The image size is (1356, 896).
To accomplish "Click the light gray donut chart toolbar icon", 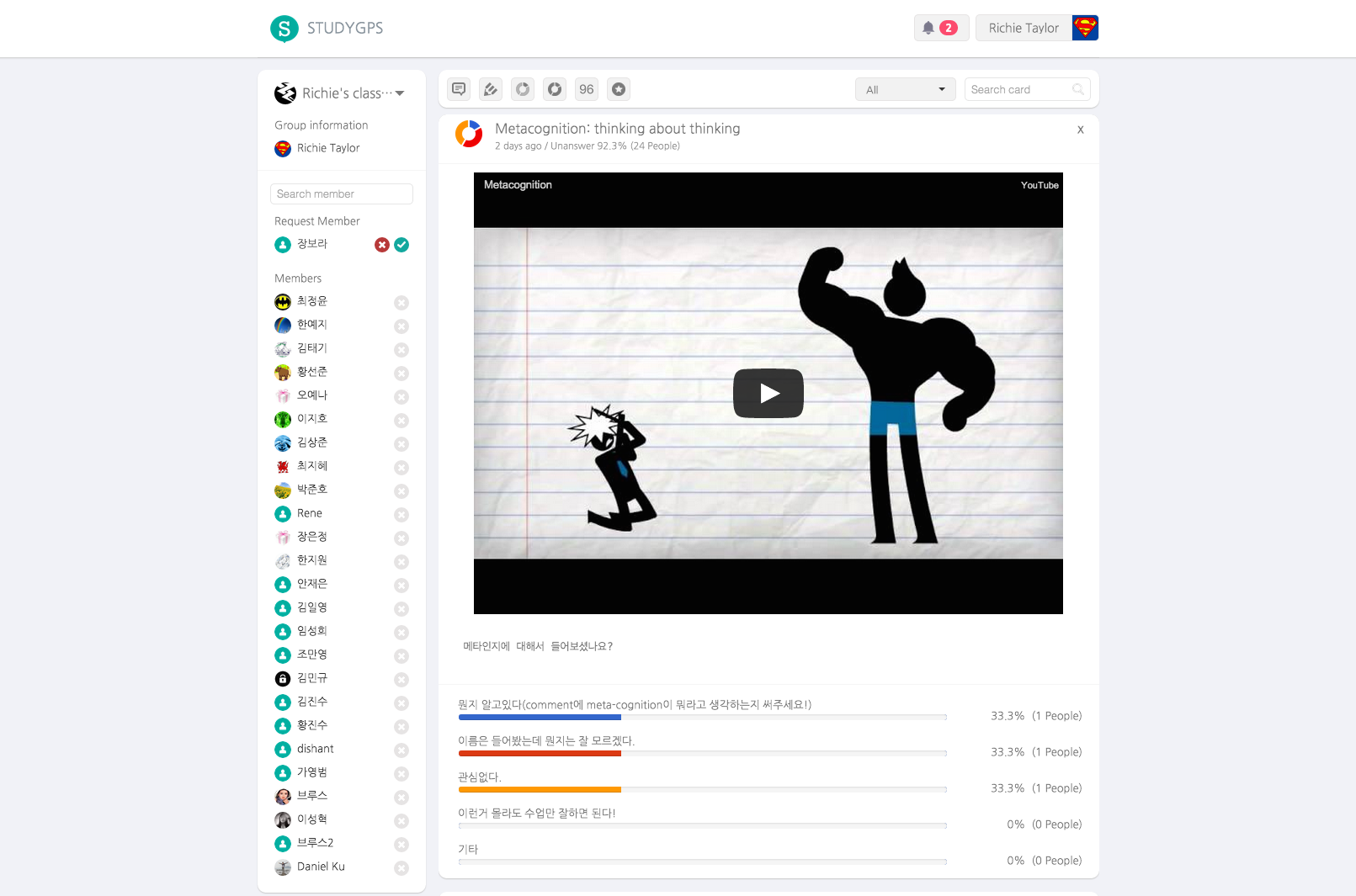I will point(523,89).
